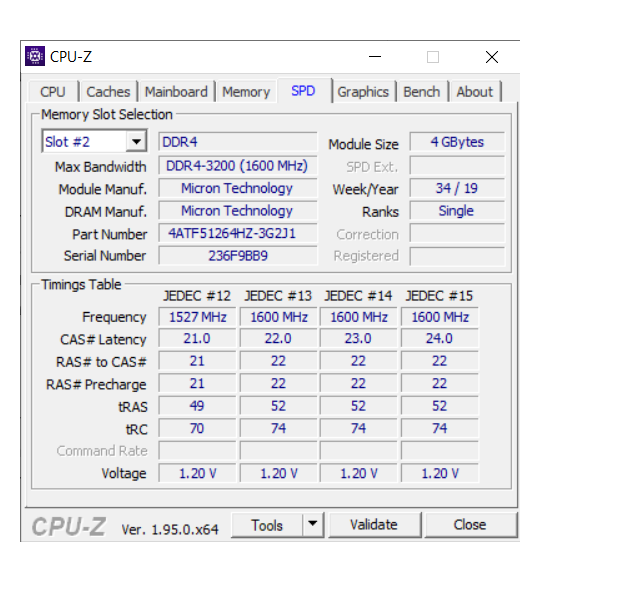The height and width of the screenshot is (590, 622).
Task: Click the 4 GBytes module size value
Action: tap(457, 142)
